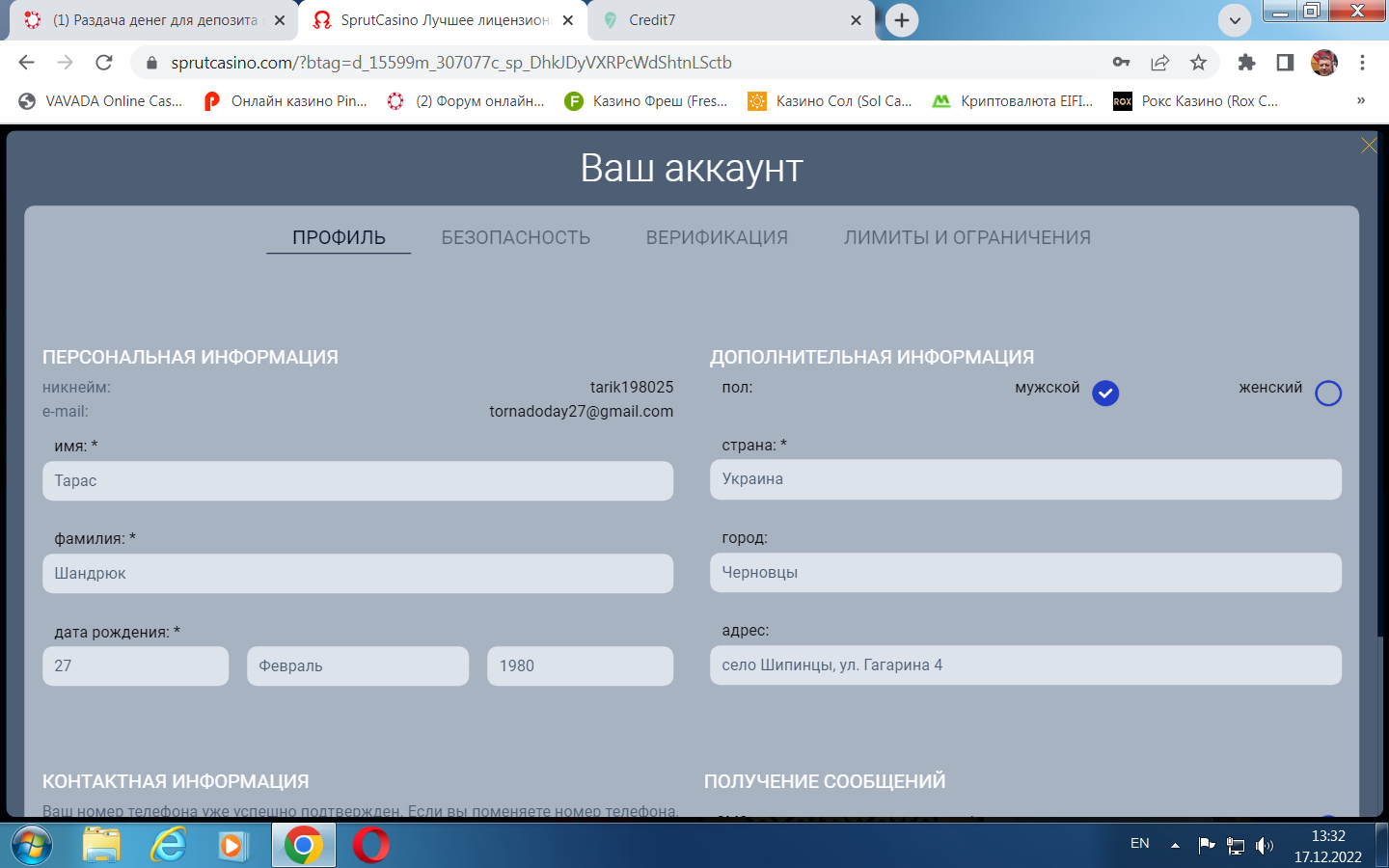Open Opera browser from the taskbar
Viewport: 1389px width, 868px height.
371,846
